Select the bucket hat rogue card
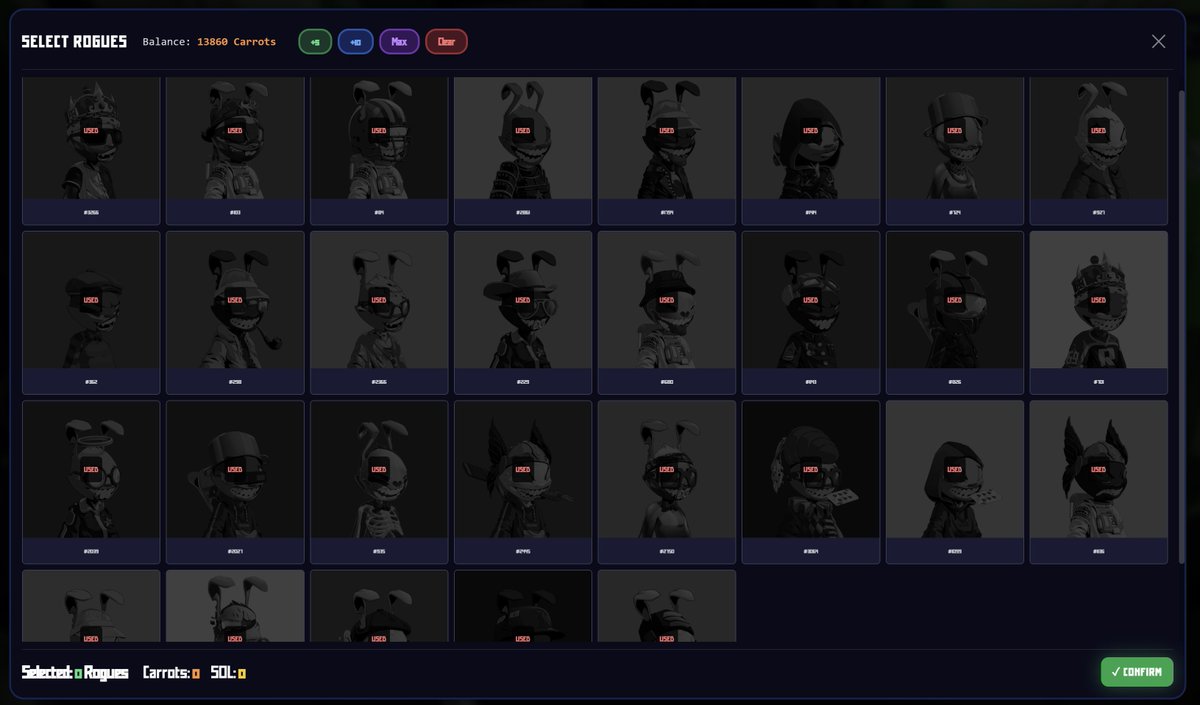Viewport: 1200px width, 705px height. pyautogui.click(x=667, y=313)
